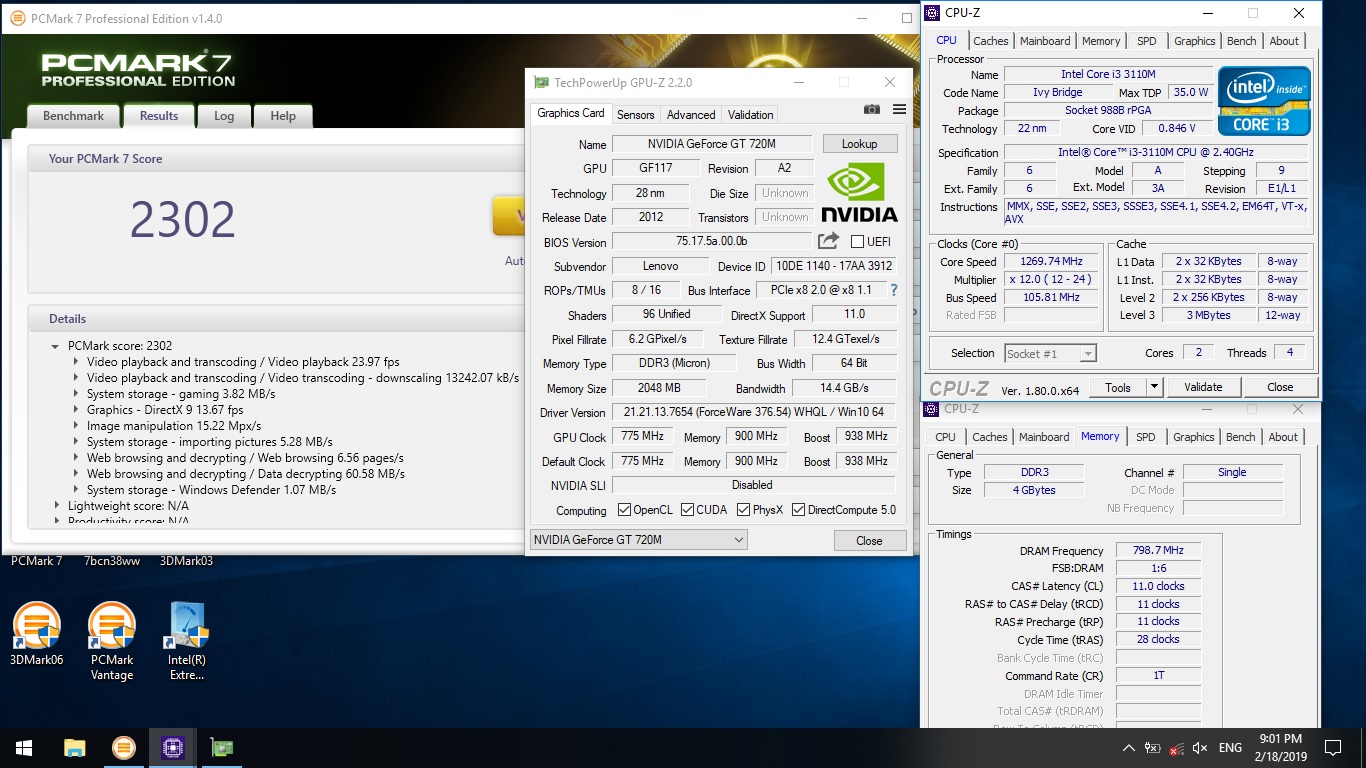
Task: Open the Mainboard tab in the CPU-Z window showing Tools and Validate
Action: (1045, 41)
